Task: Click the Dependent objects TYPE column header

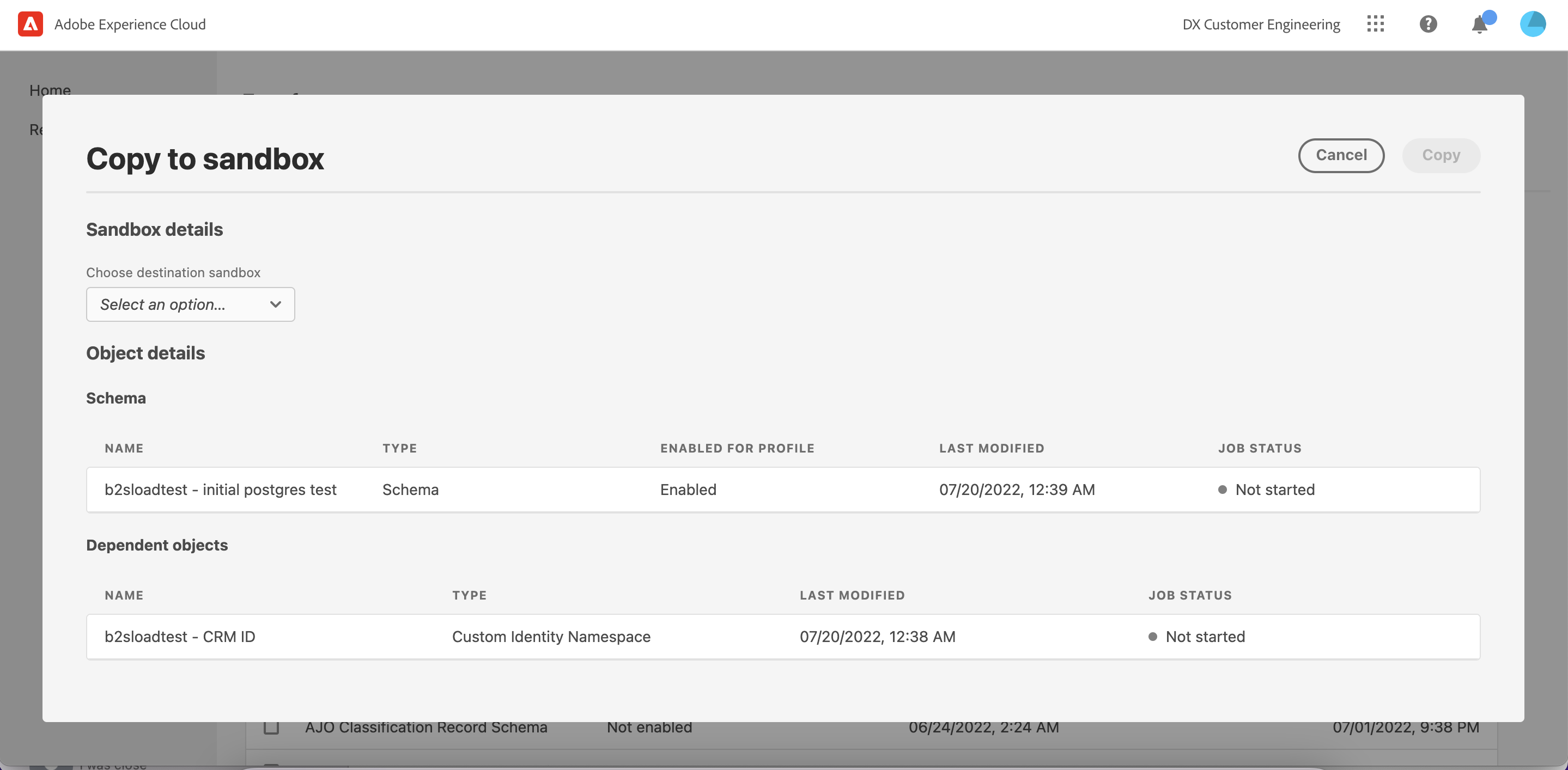Action: pos(469,595)
